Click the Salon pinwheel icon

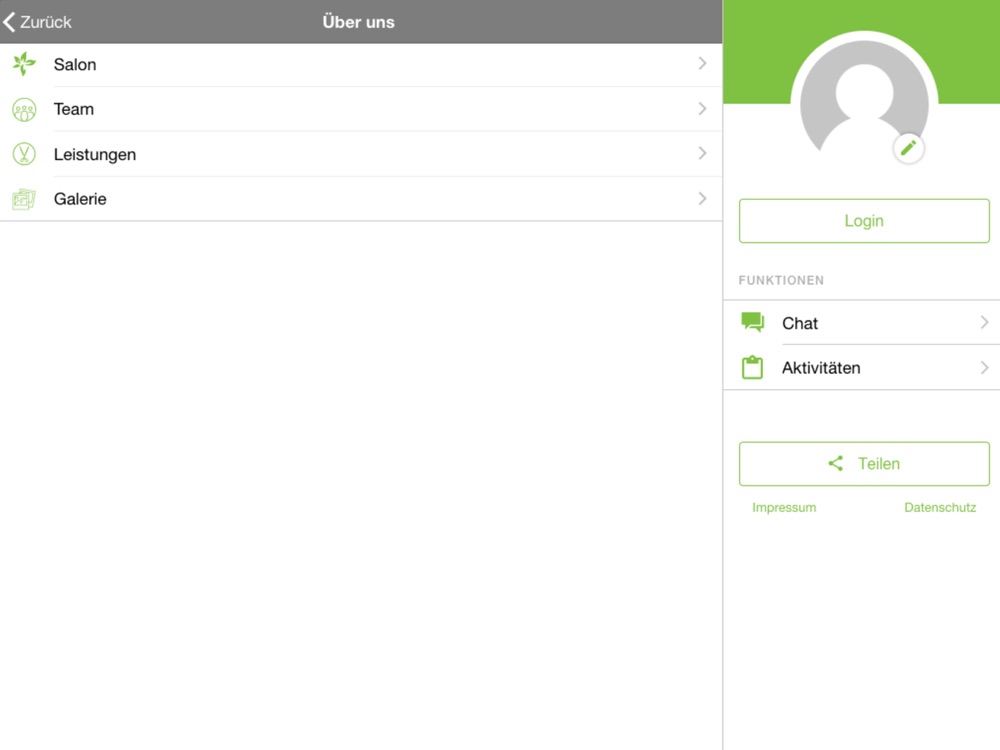(x=24, y=64)
